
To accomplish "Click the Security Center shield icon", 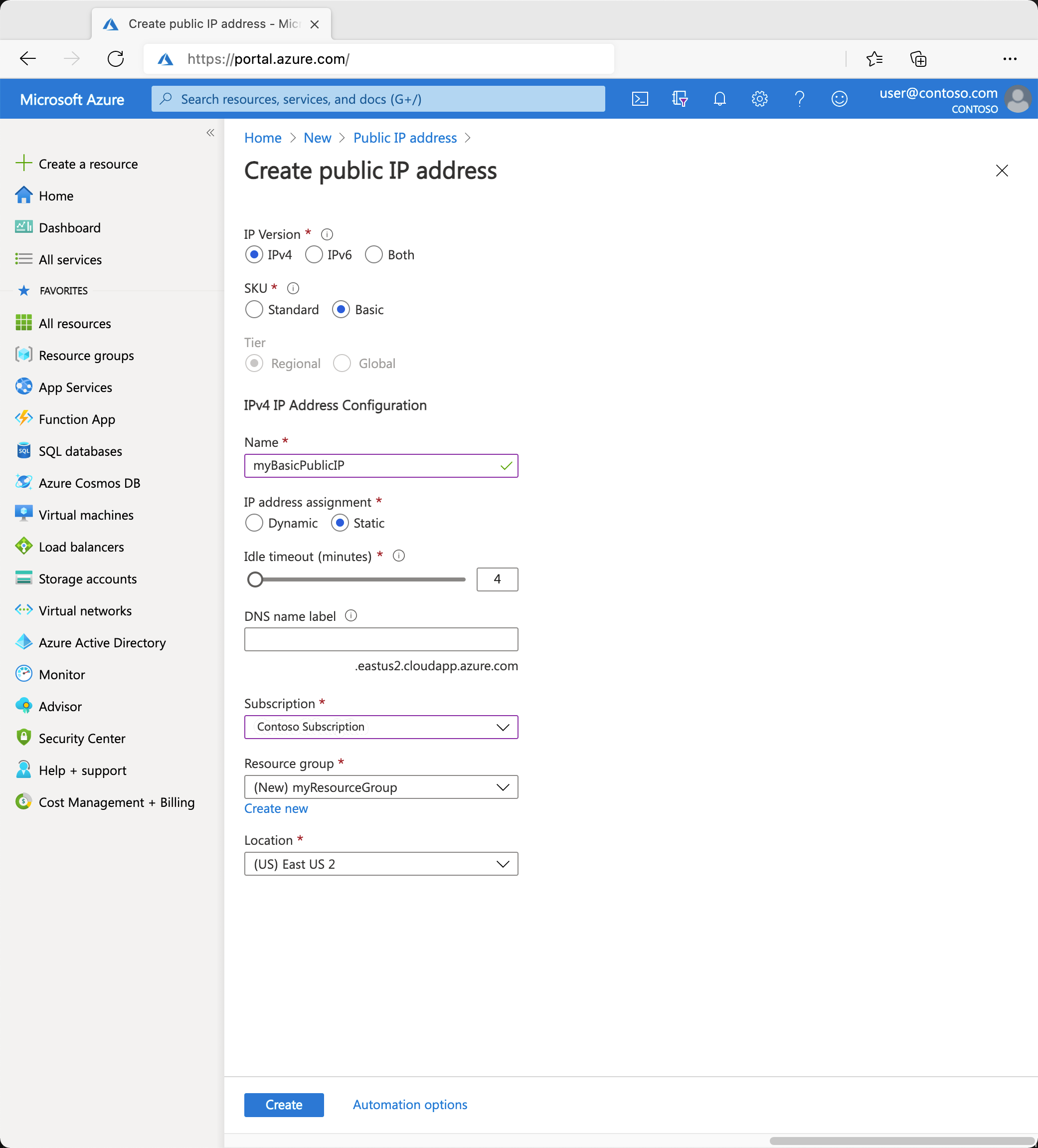I will point(23,738).
